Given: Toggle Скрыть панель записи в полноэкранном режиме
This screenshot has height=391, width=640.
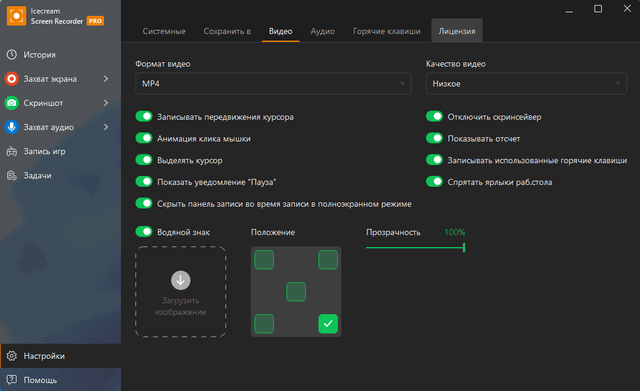Looking at the screenshot, I should 144,203.
